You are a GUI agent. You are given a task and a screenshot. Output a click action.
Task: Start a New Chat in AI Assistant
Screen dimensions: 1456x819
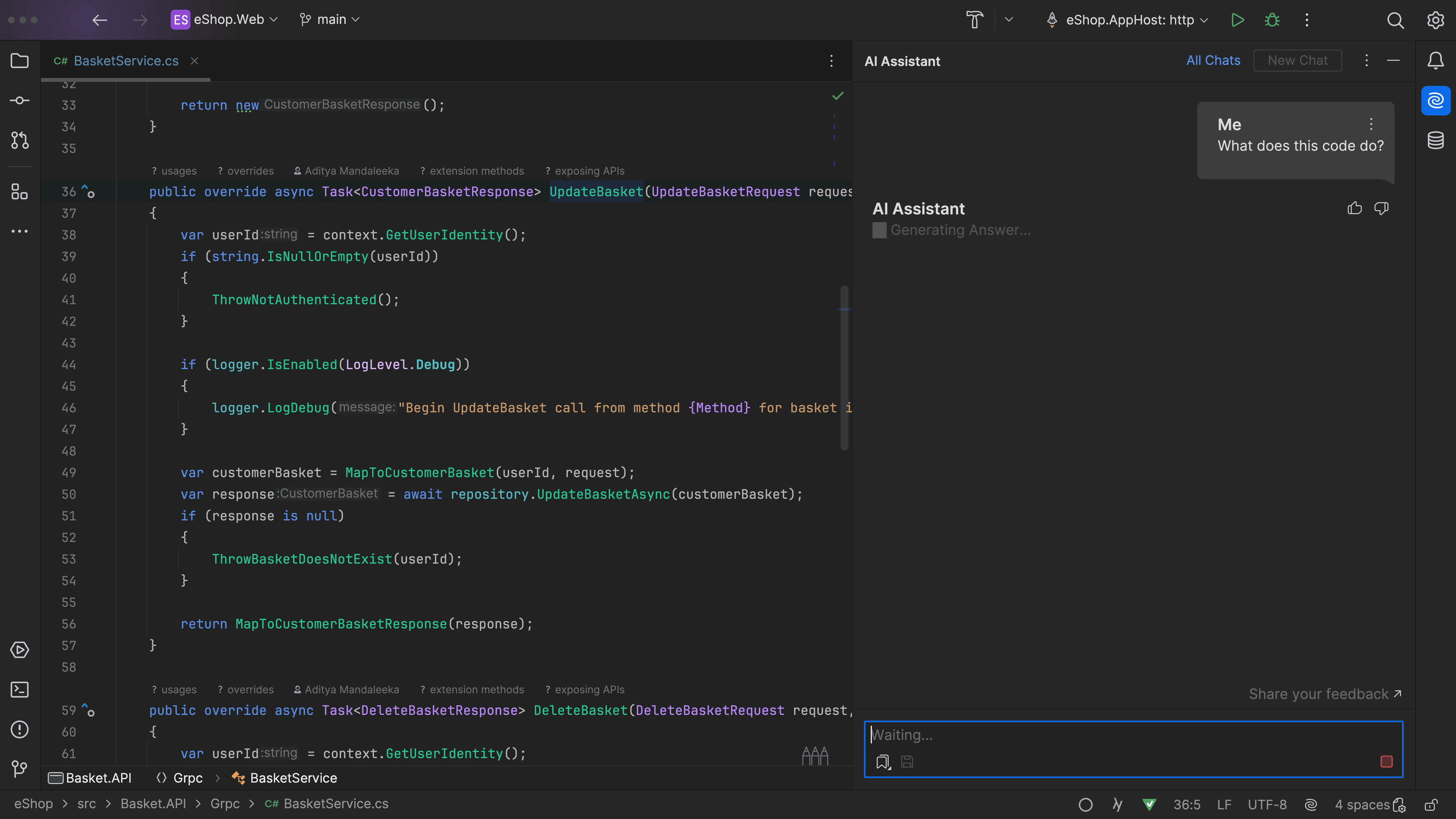tap(1297, 60)
